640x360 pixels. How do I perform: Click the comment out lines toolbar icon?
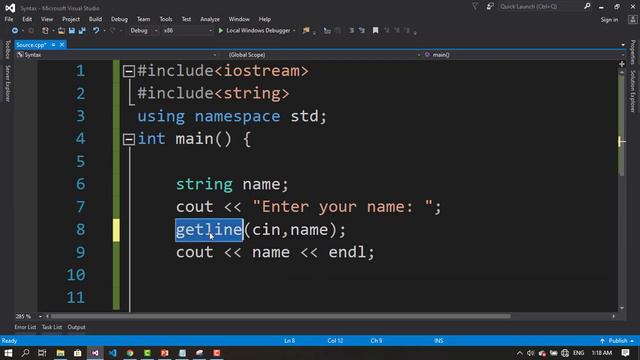(351, 31)
